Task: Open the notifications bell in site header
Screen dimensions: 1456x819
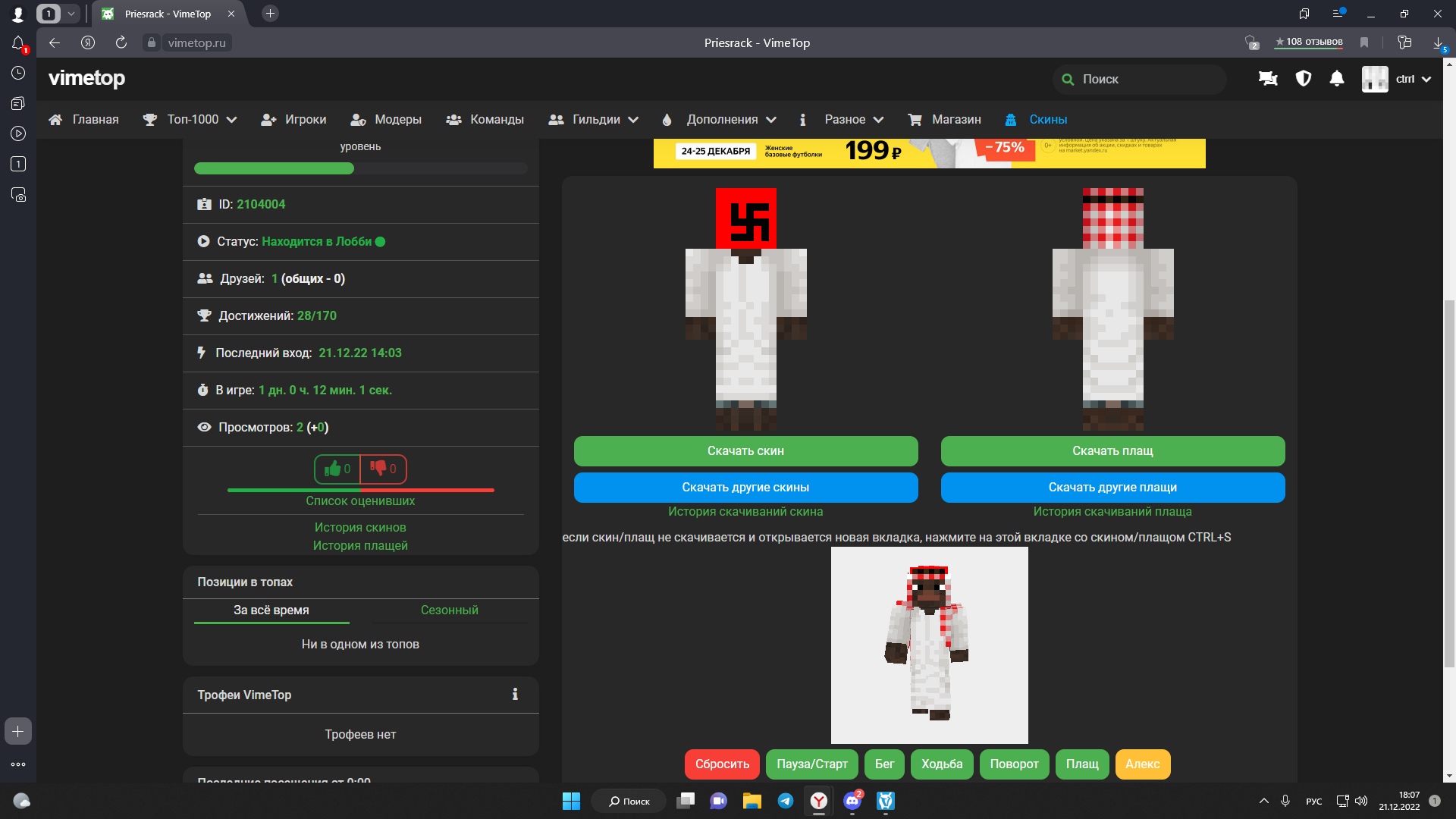Action: tap(1337, 79)
